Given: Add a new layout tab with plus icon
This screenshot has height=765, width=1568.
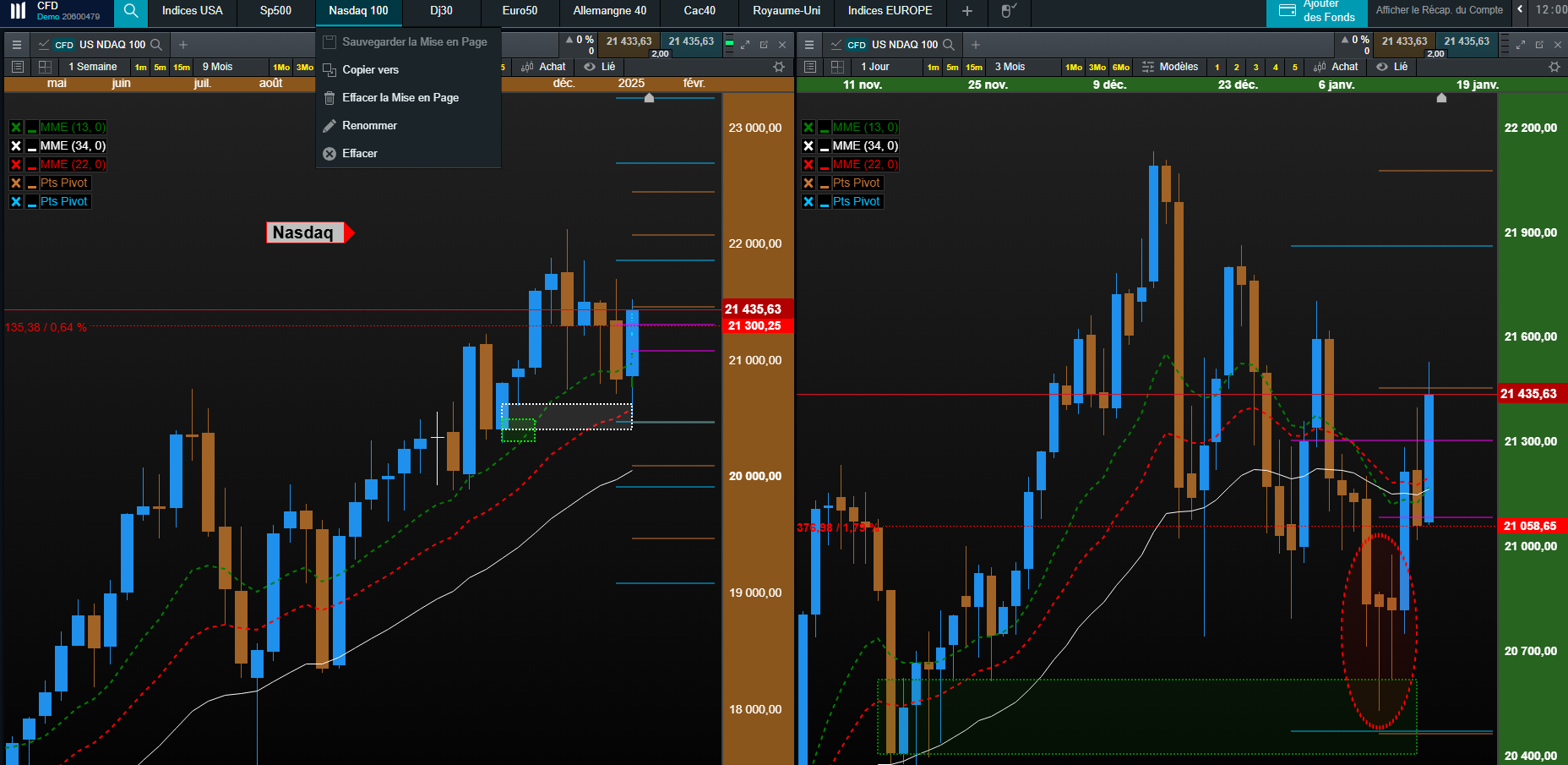Looking at the screenshot, I should 967,11.
